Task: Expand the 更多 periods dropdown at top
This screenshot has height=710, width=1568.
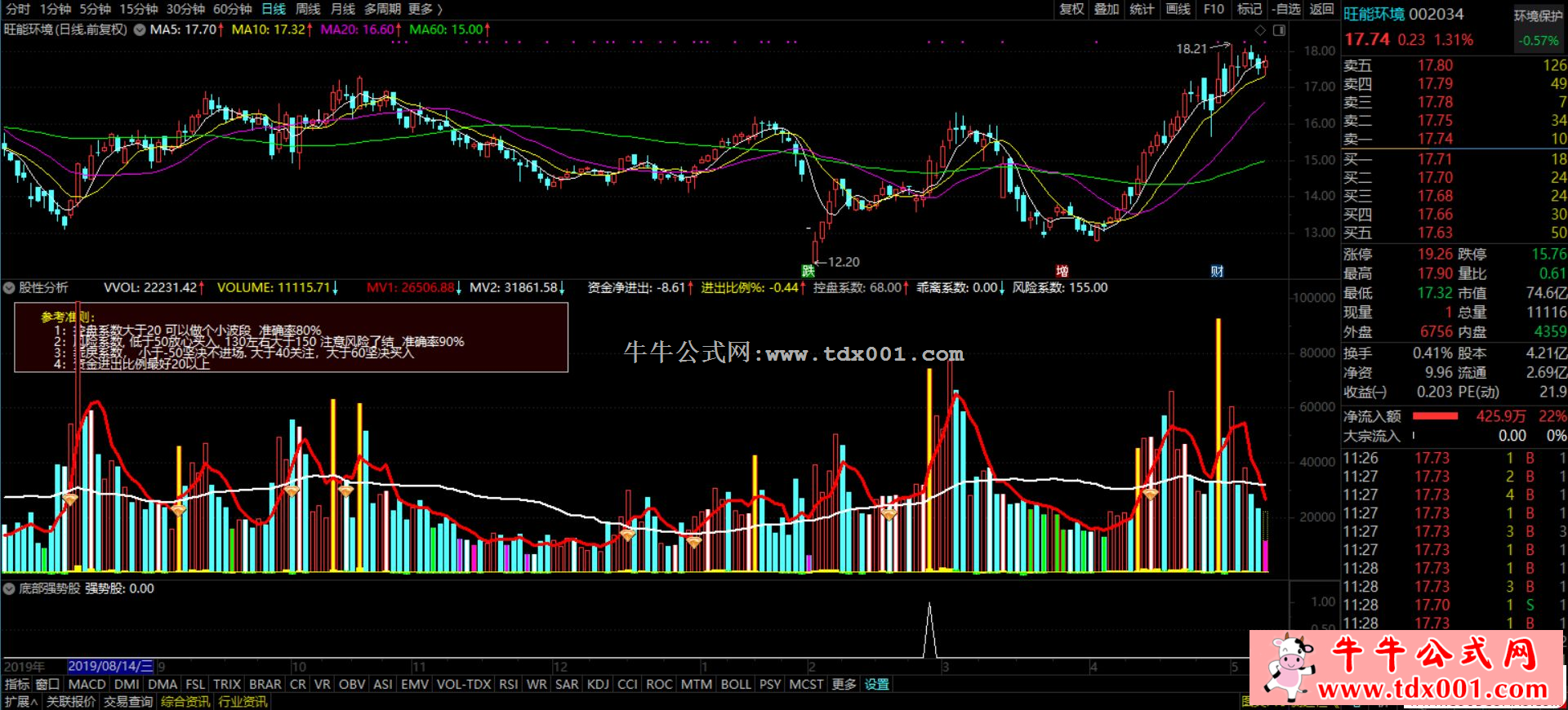Action: (x=425, y=9)
